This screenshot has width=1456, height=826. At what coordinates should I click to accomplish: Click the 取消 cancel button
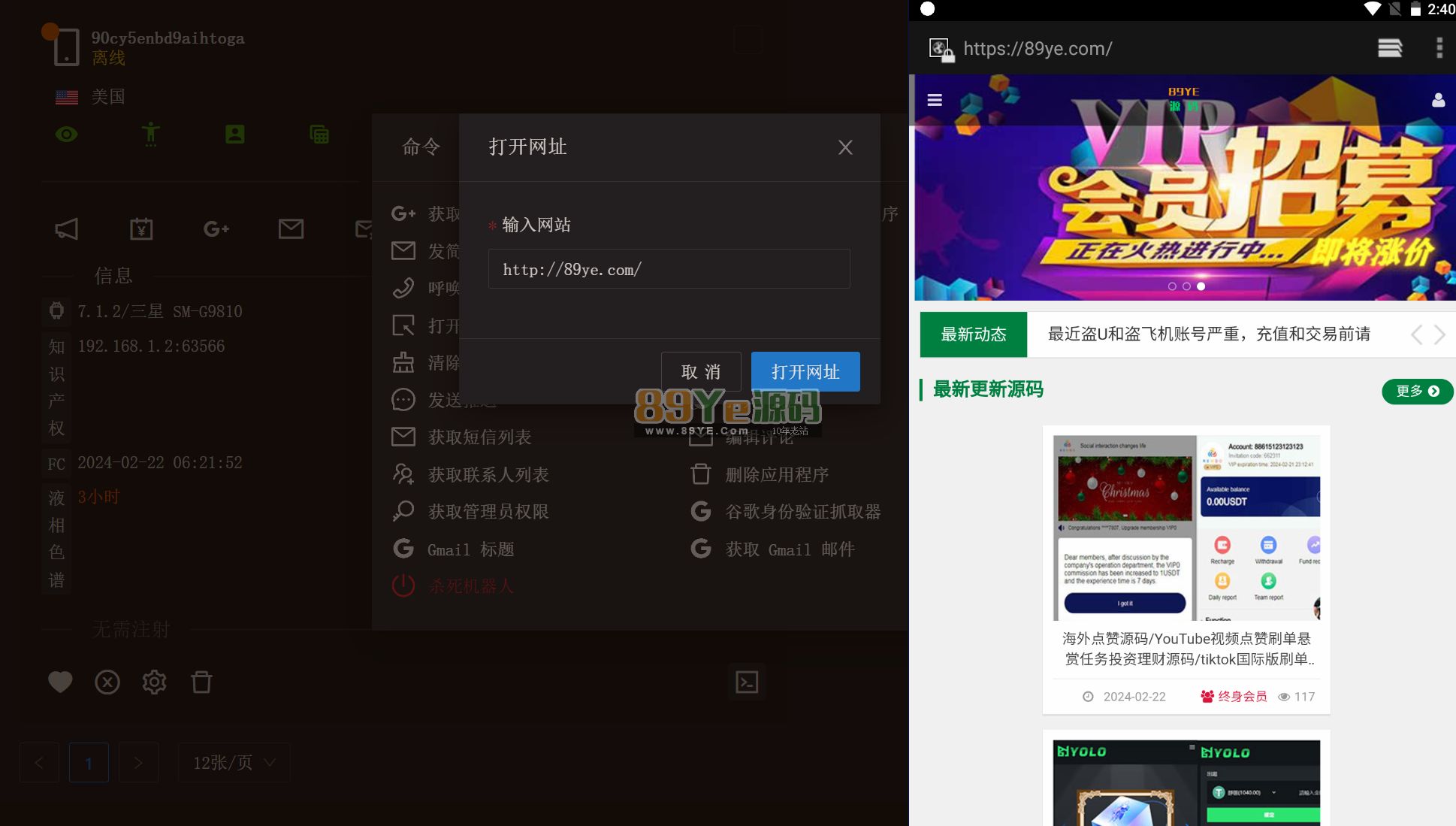701,371
